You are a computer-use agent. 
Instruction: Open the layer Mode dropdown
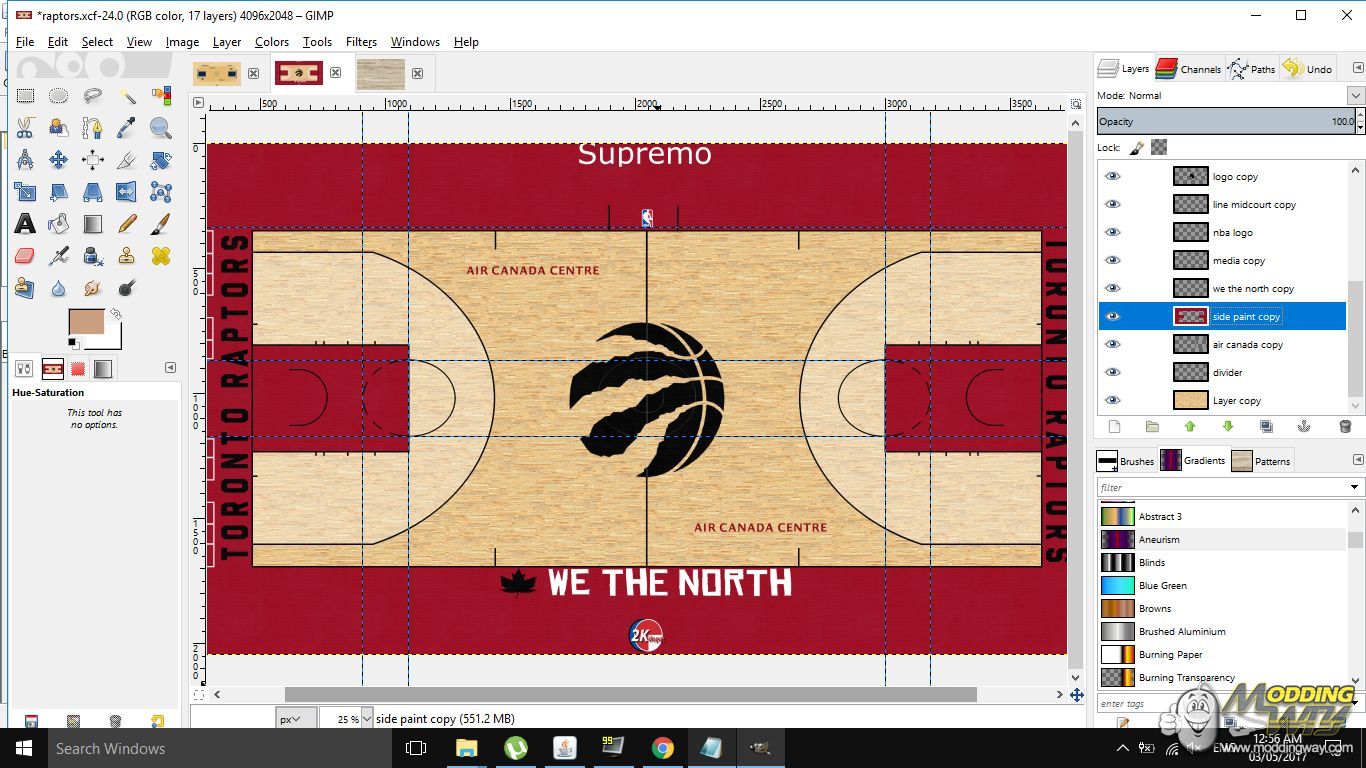[x=1355, y=96]
